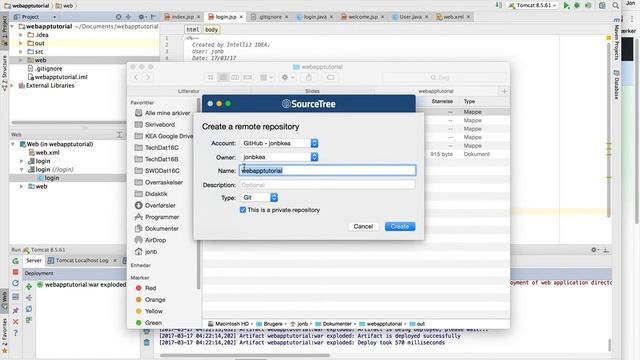Click the Finder share icon

(309, 77)
